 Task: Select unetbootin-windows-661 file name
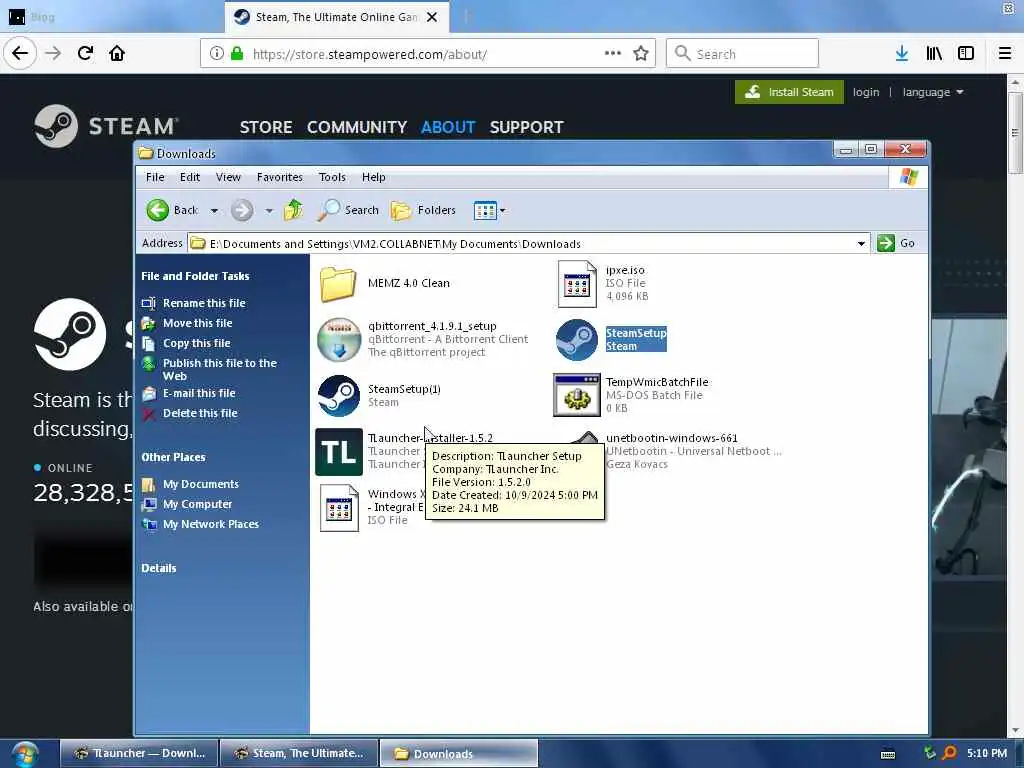click(x=671, y=438)
